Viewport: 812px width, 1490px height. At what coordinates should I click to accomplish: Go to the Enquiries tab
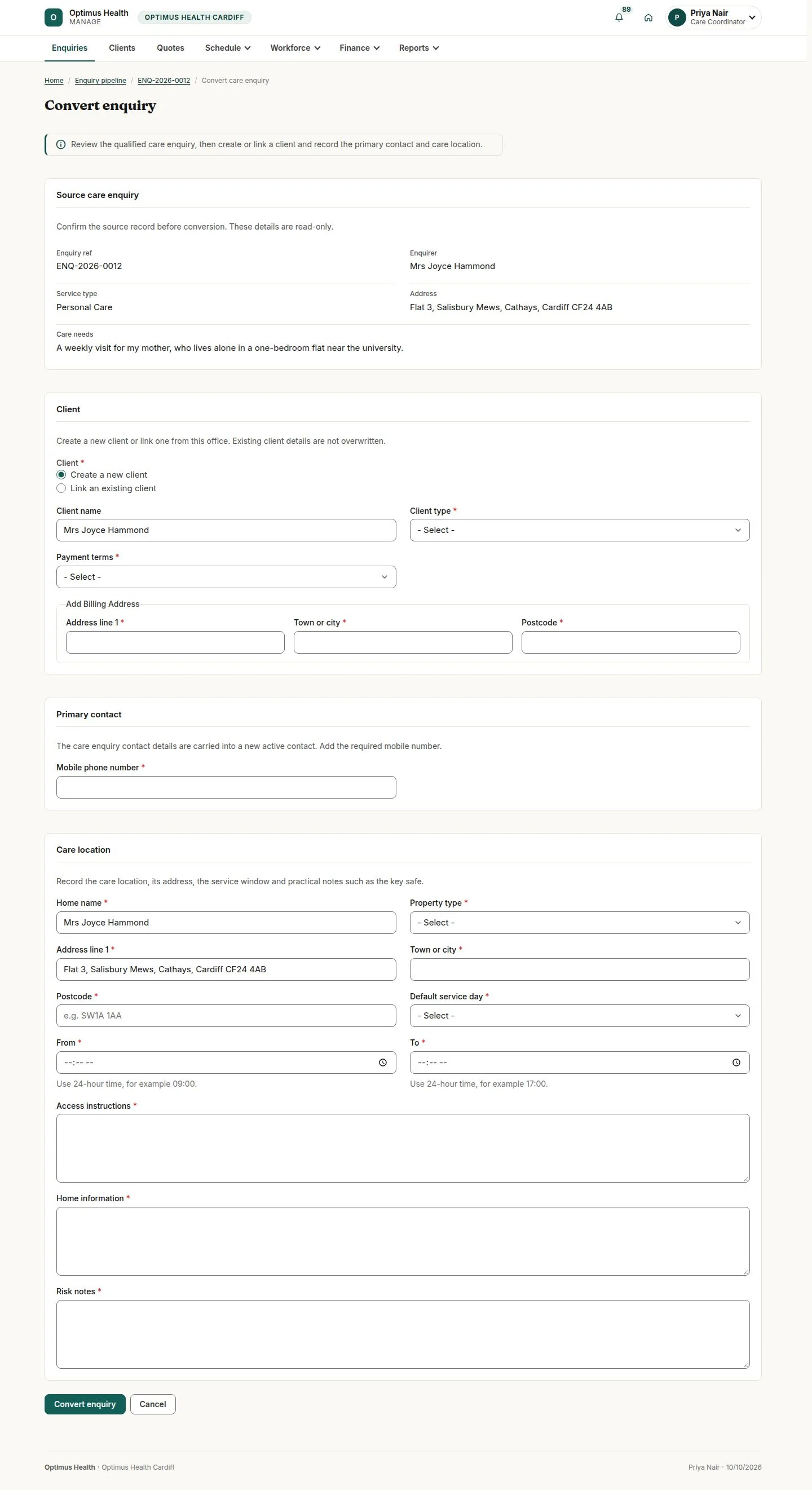[x=69, y=48]
